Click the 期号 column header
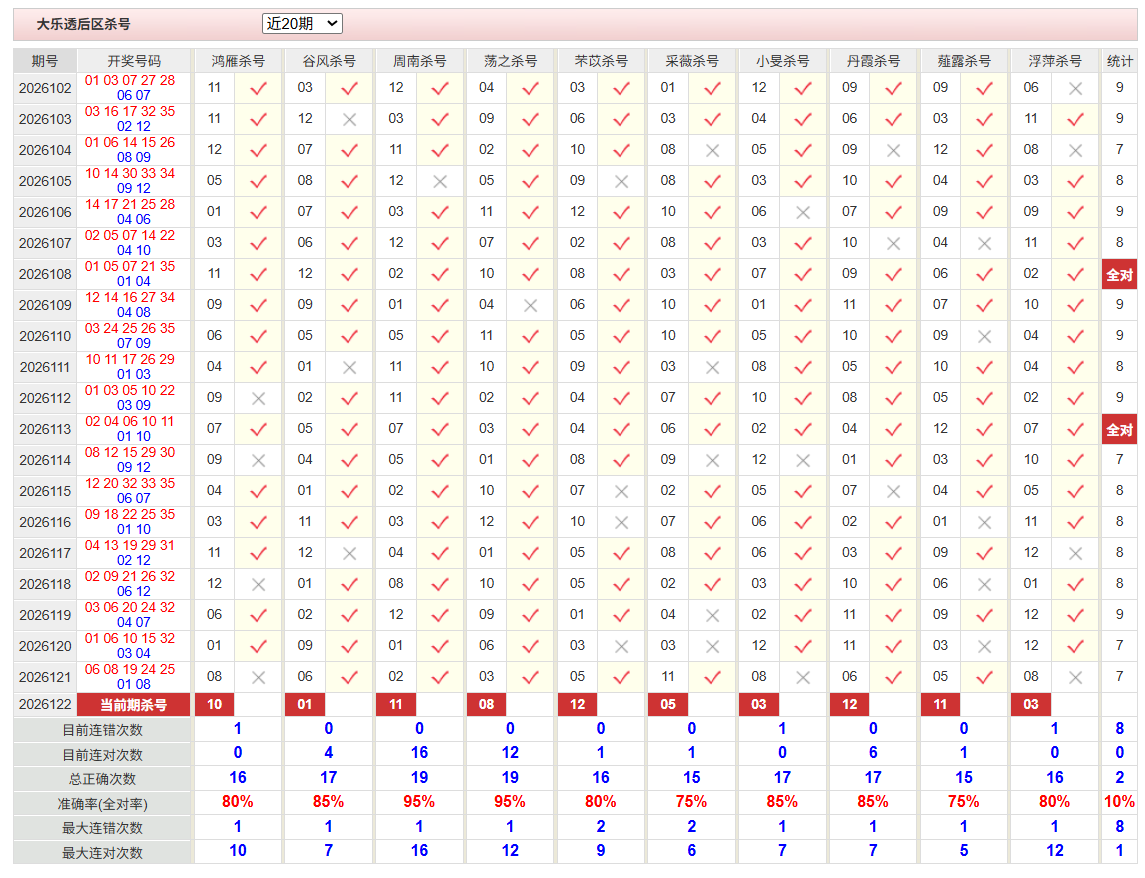Image resolution: width=1145 pixels, height=878 pixels. coord(45,61)
